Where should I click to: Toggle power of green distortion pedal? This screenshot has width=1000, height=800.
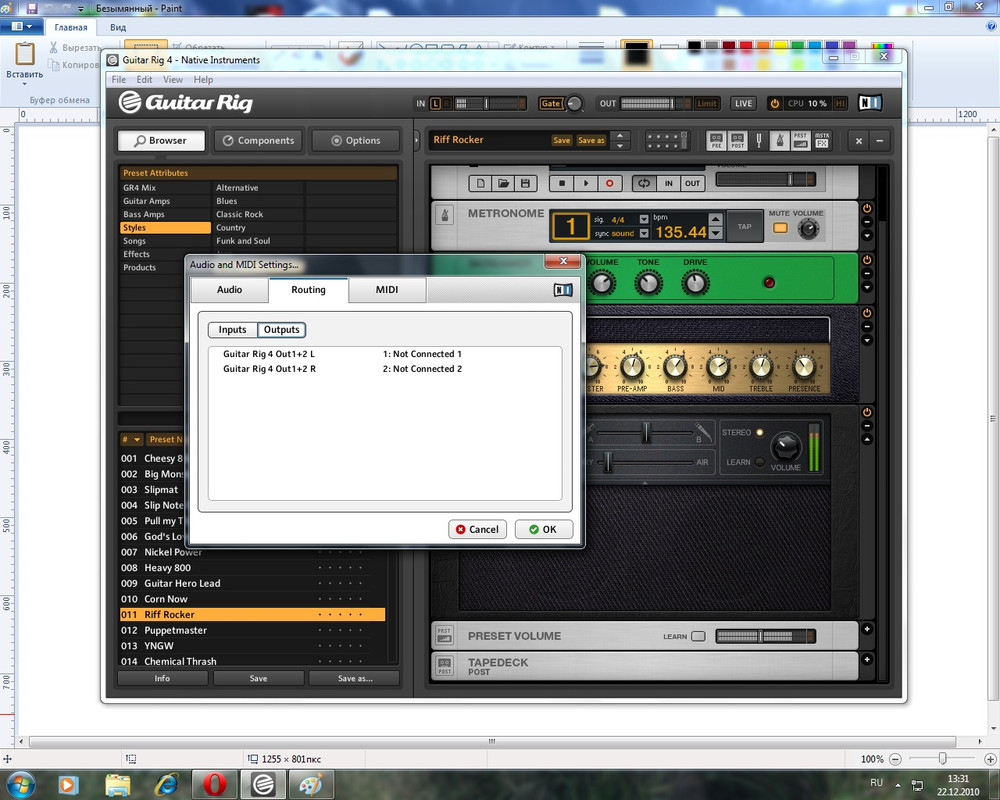coord(867,260)
